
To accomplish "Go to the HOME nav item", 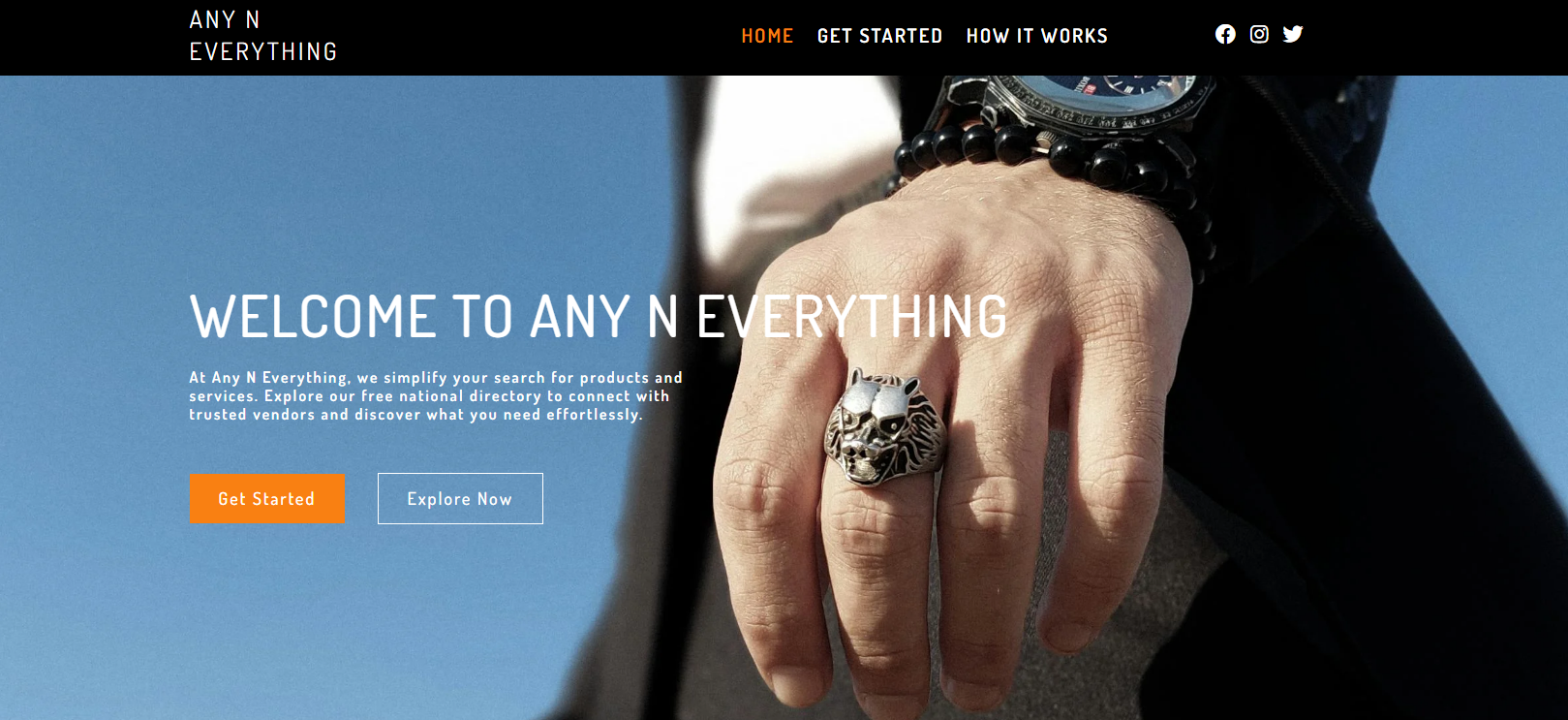I will point(767,36).
